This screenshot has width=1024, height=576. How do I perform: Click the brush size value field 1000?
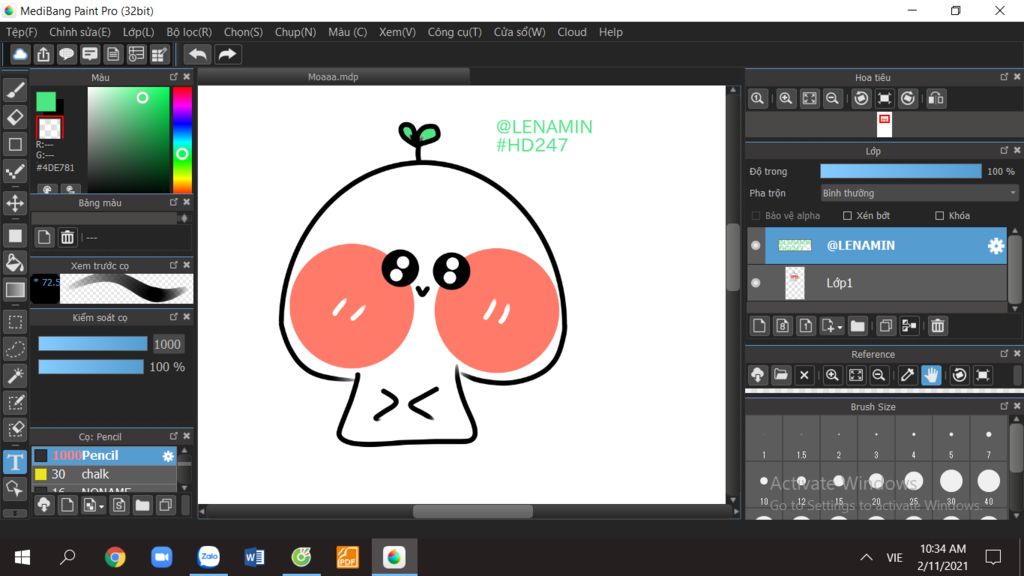pyautogui.click(x=168, y=344)
